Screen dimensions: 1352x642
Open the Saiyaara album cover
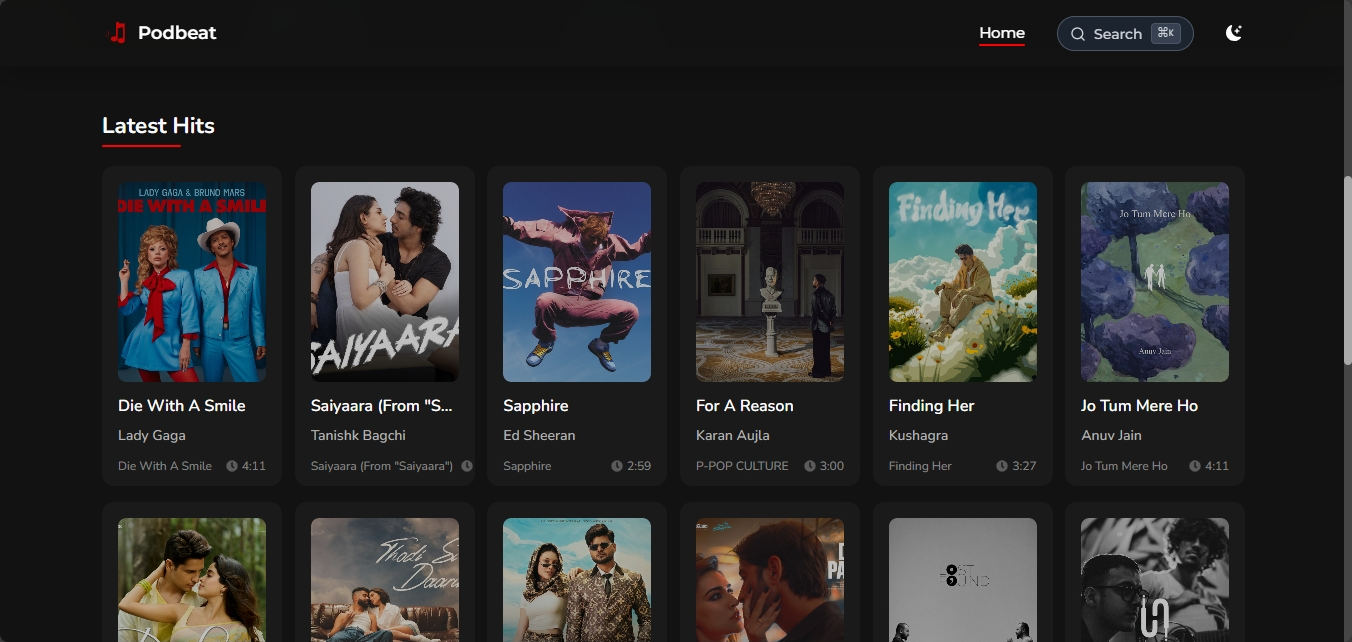[385, 282]
